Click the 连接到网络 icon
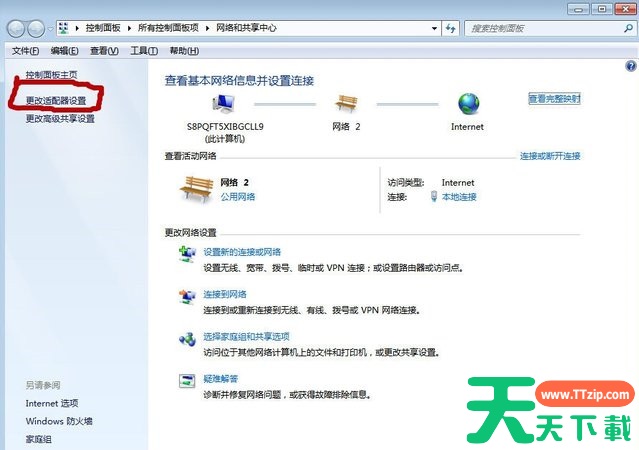Viewport: 639px width, 450px height. [187, 296]
